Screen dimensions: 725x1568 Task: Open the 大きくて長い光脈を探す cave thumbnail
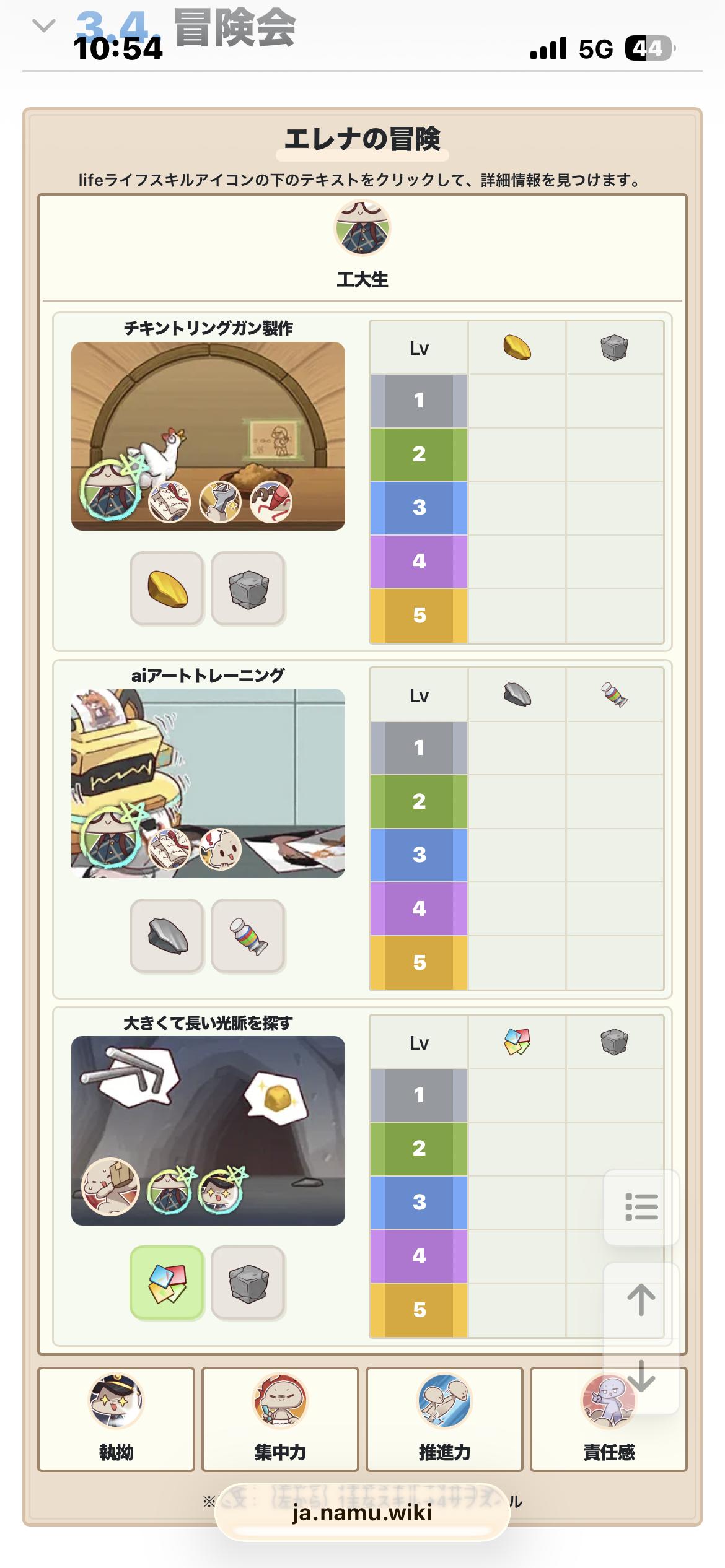tap(208, 1131)
